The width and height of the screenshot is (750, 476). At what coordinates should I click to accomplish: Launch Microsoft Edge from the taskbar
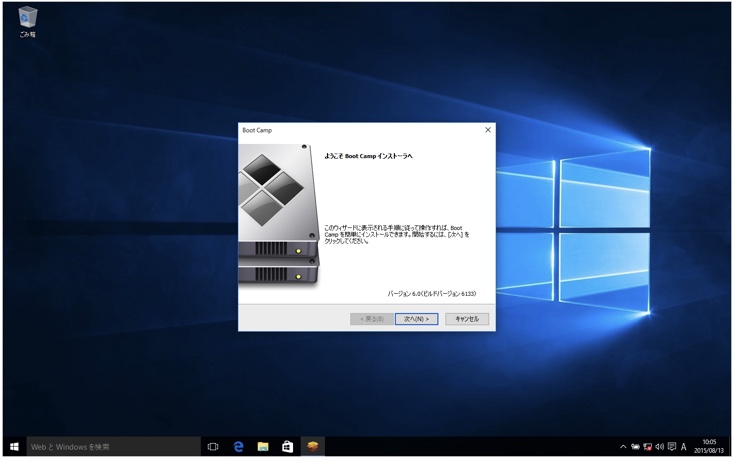click(238, 447)
